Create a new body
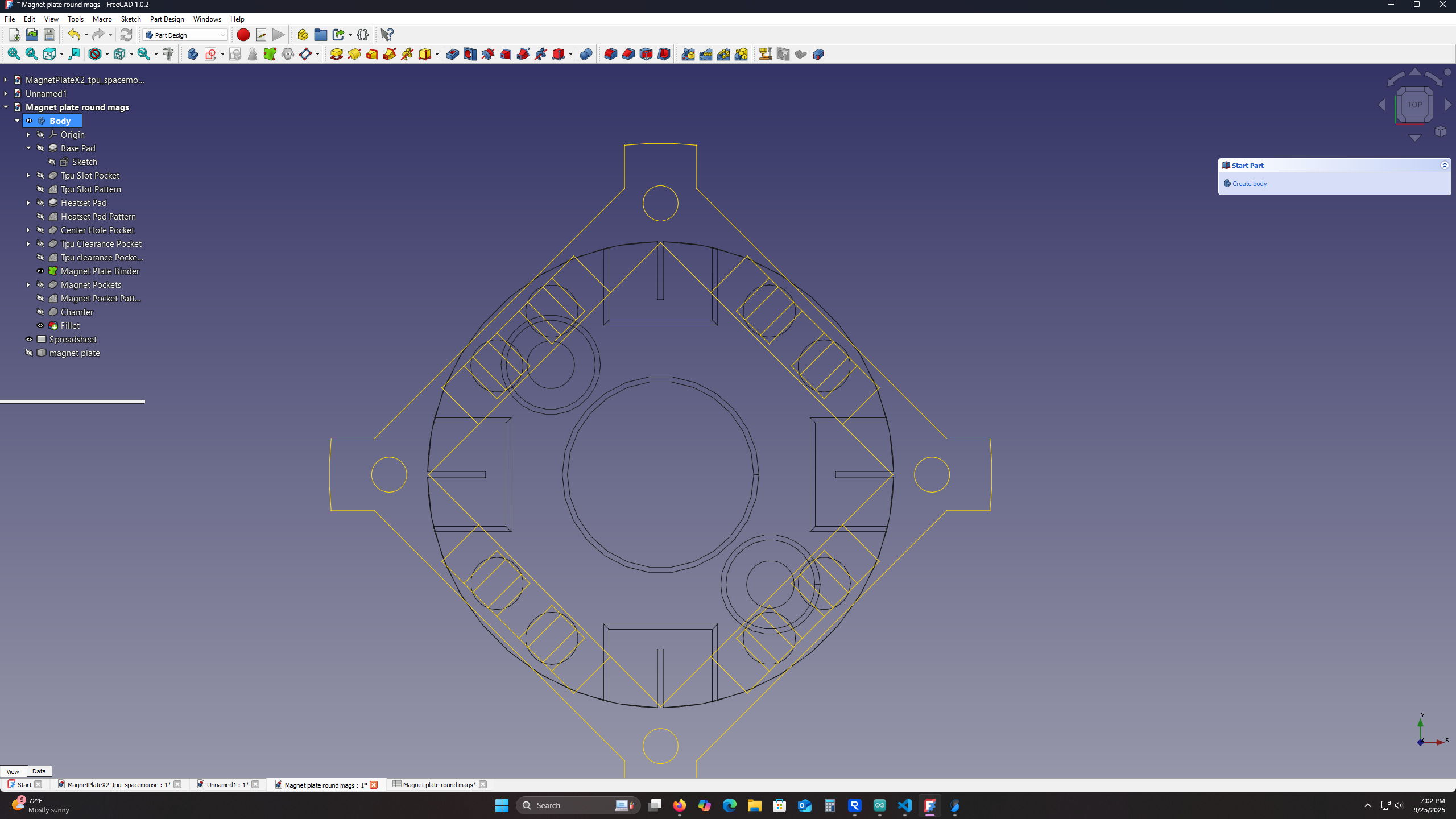This screenshot has height=819, width=1456. point(193,54)
